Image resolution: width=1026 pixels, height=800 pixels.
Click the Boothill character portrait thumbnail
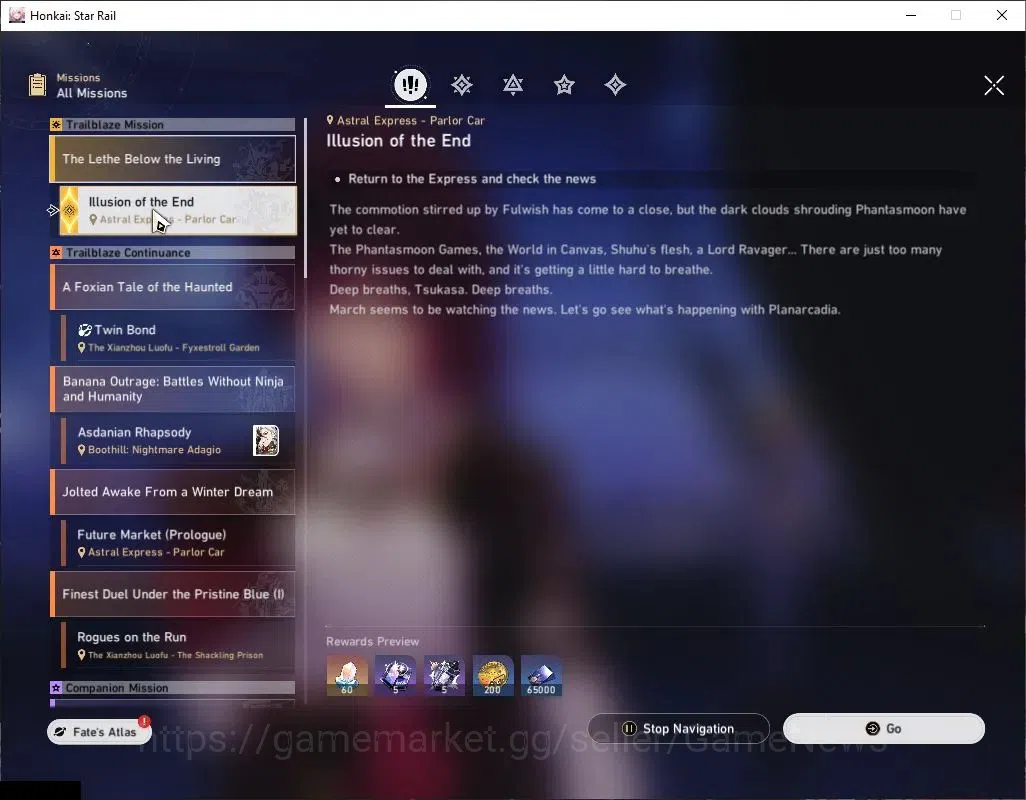pyautogui.click(x=266, y=440)
